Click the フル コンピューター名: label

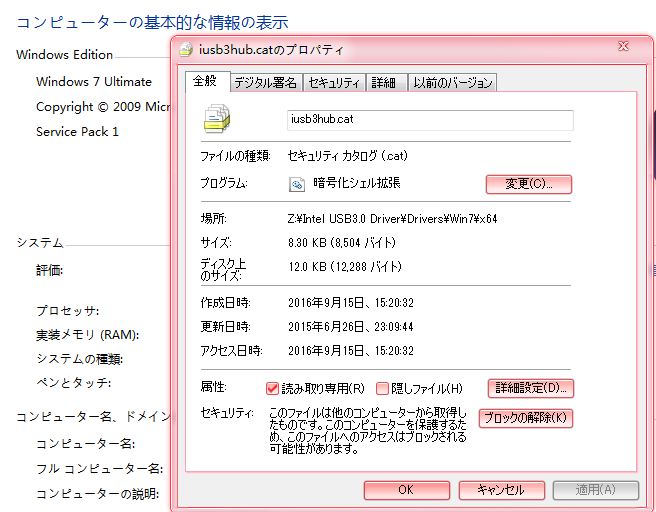pyautogui.click(x=100, y=469)
